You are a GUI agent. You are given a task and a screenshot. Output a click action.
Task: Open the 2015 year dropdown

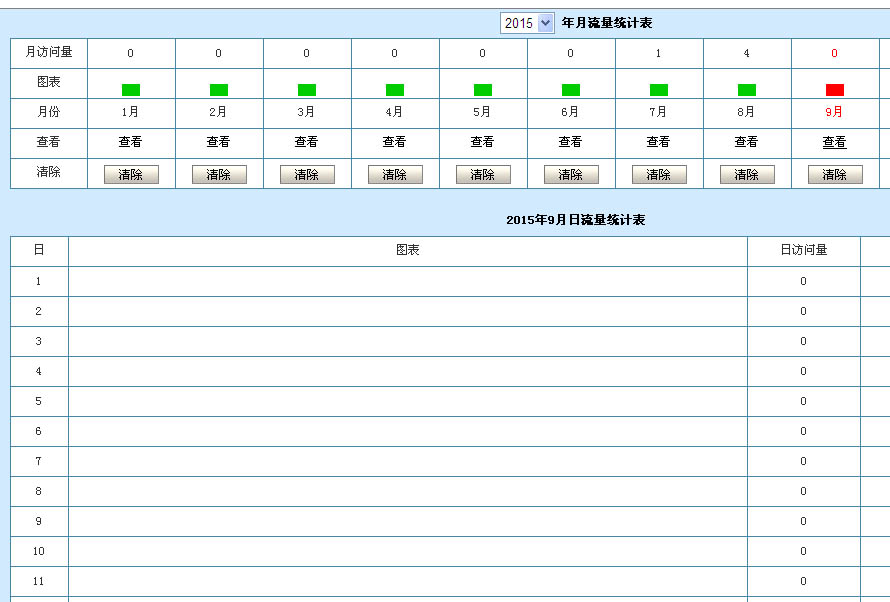(x=527, y=23)
